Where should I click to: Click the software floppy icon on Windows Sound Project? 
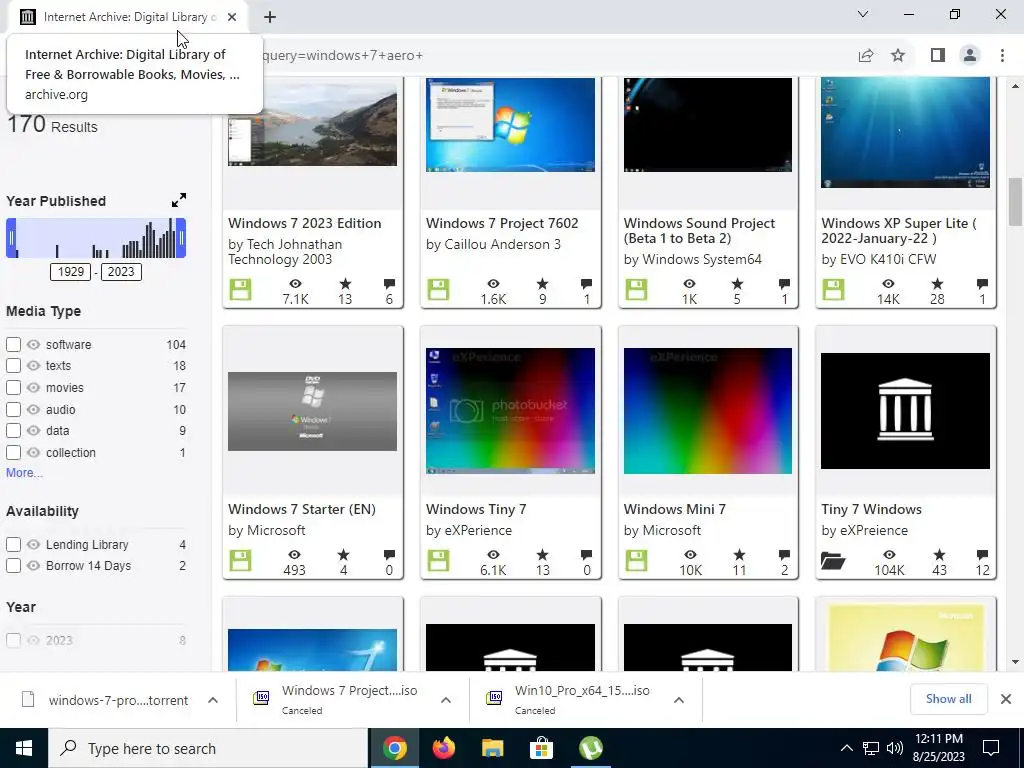point(636,289)
